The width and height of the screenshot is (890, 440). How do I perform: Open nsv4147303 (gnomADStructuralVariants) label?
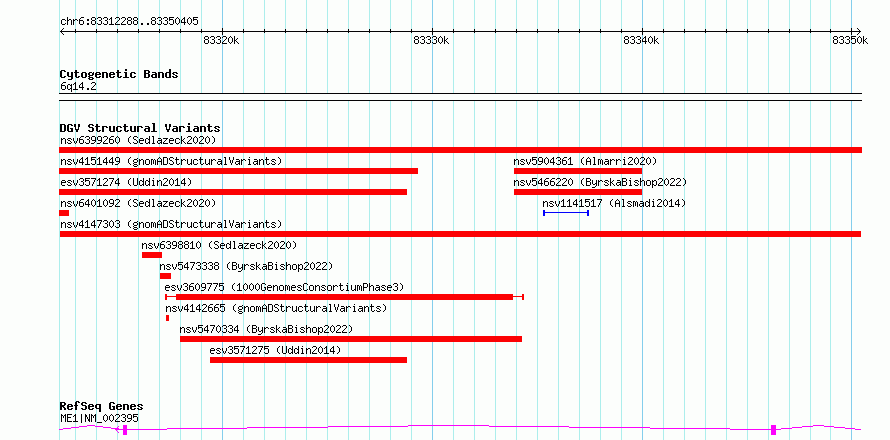171,224
